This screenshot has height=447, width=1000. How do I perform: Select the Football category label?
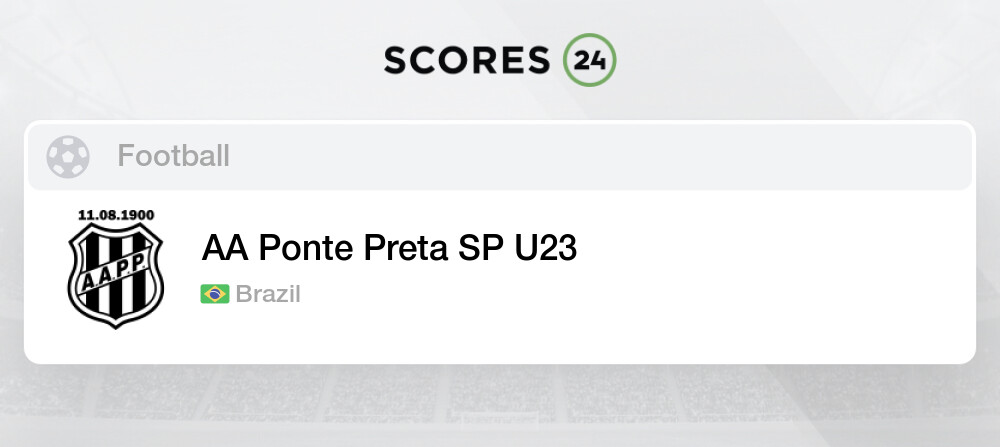coord(173,156)
